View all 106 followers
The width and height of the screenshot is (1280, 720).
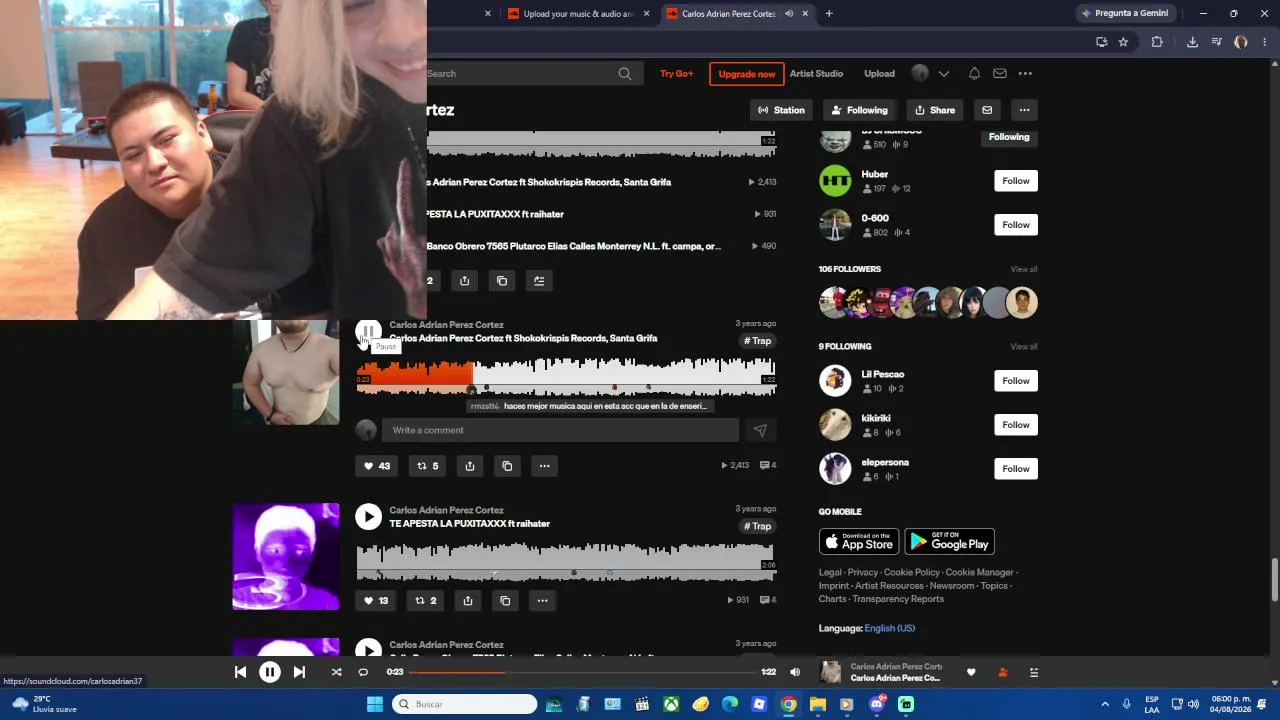coord(1024,269)
